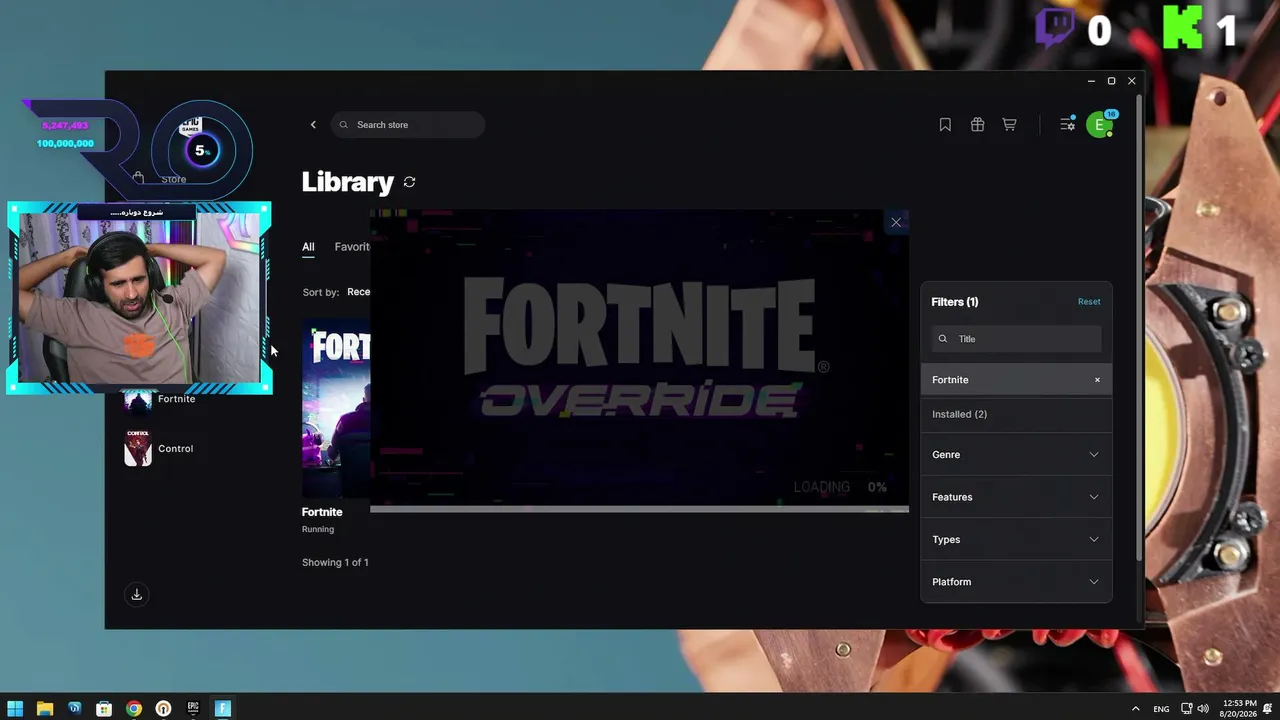The width and height of the screenshot is (1280, 720).
Task: Expand the Features filter section
Action: (1016, 497)
